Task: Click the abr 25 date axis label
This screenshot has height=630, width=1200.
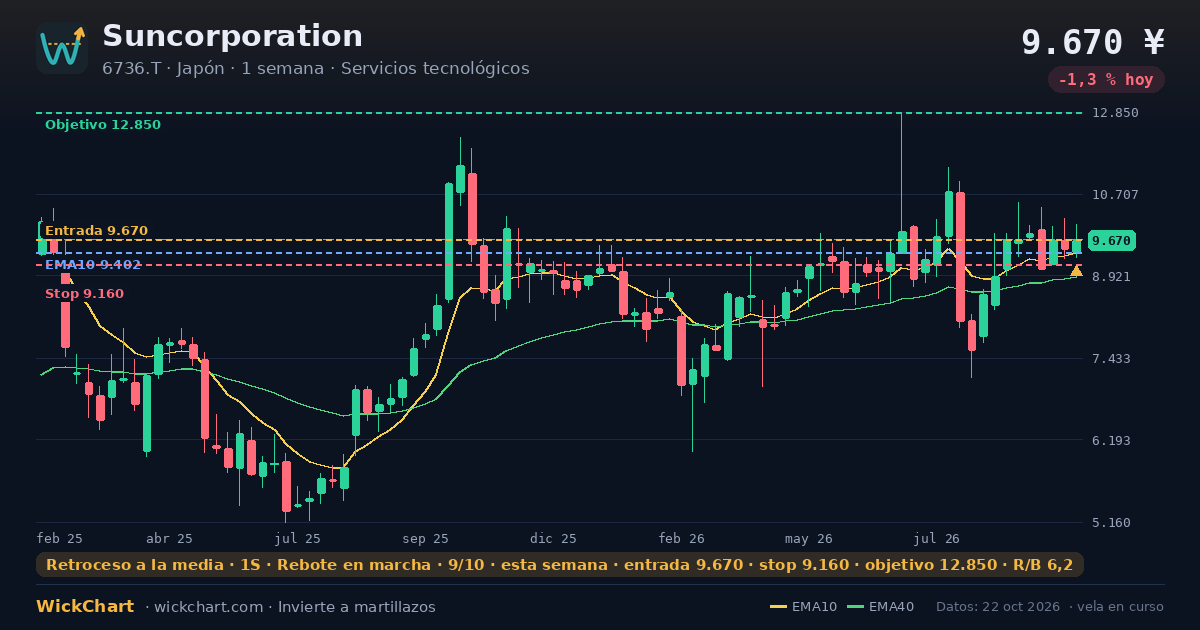Action: click(168, 539)
